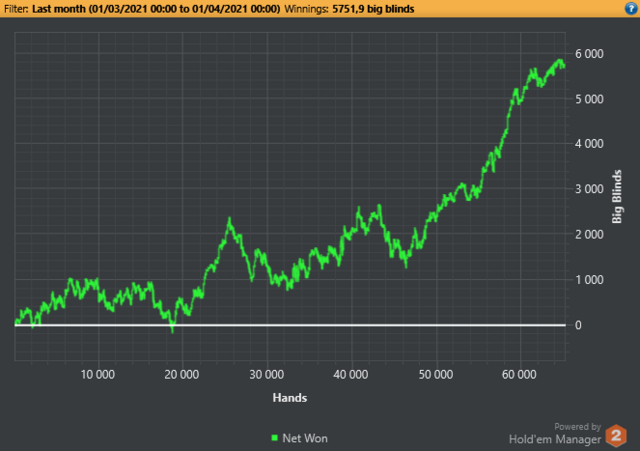The image size is (640, 451).
Task: Click the Hold'em Manager 2 logo badge
Action: coord(616,435)
